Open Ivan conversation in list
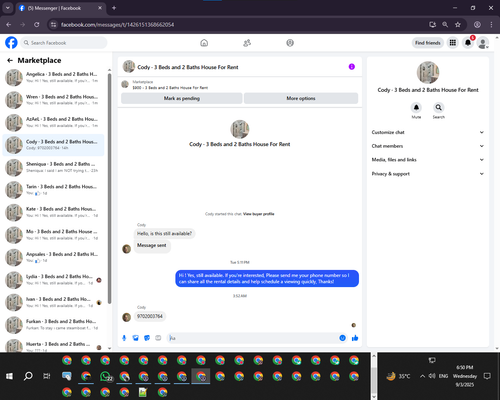Image resolution: width=500 pixels, height=400 pixels. tap(53, 302)
